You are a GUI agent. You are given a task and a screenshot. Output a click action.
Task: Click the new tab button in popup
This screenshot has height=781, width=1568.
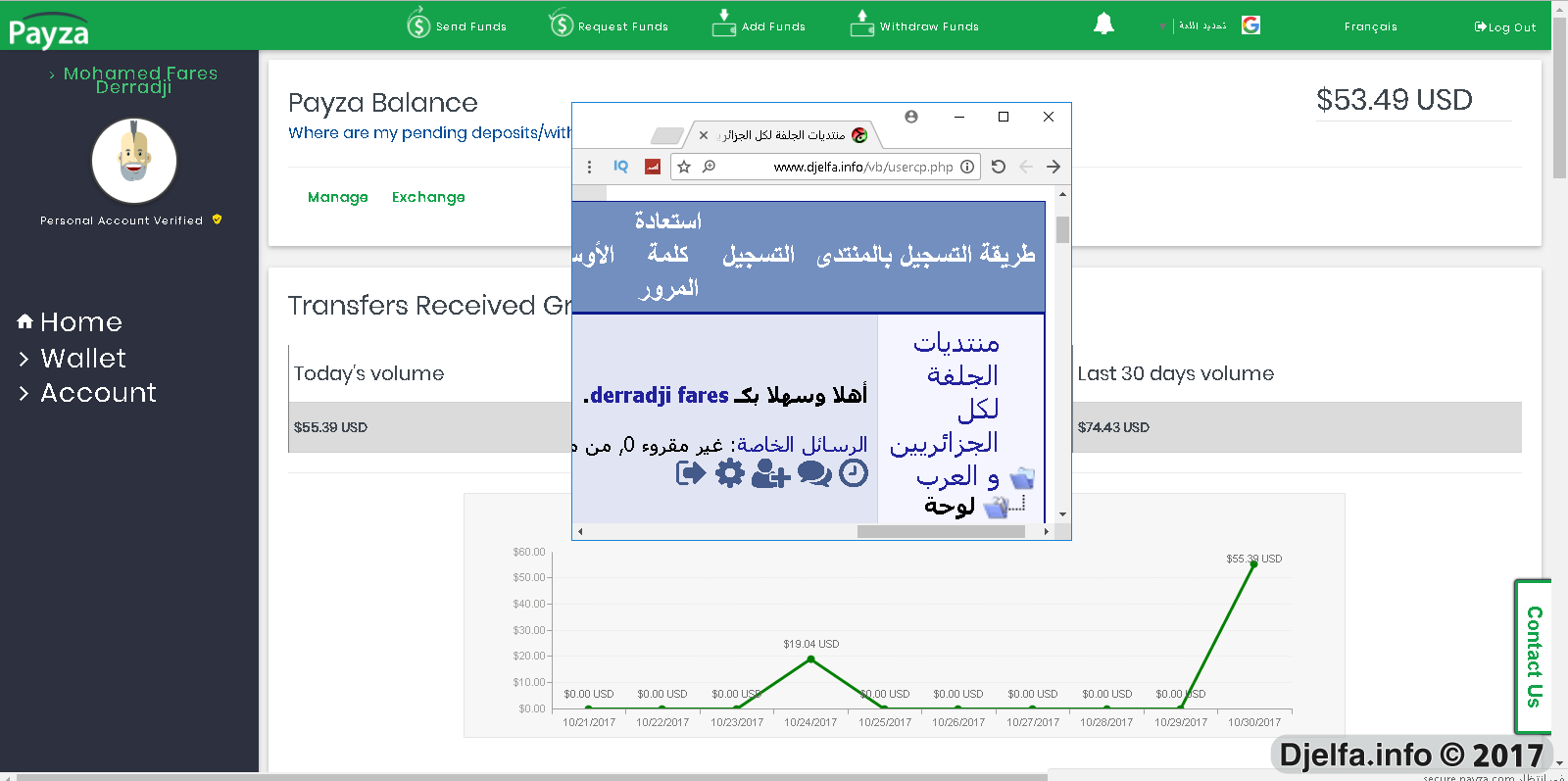(x=667, y=135)
